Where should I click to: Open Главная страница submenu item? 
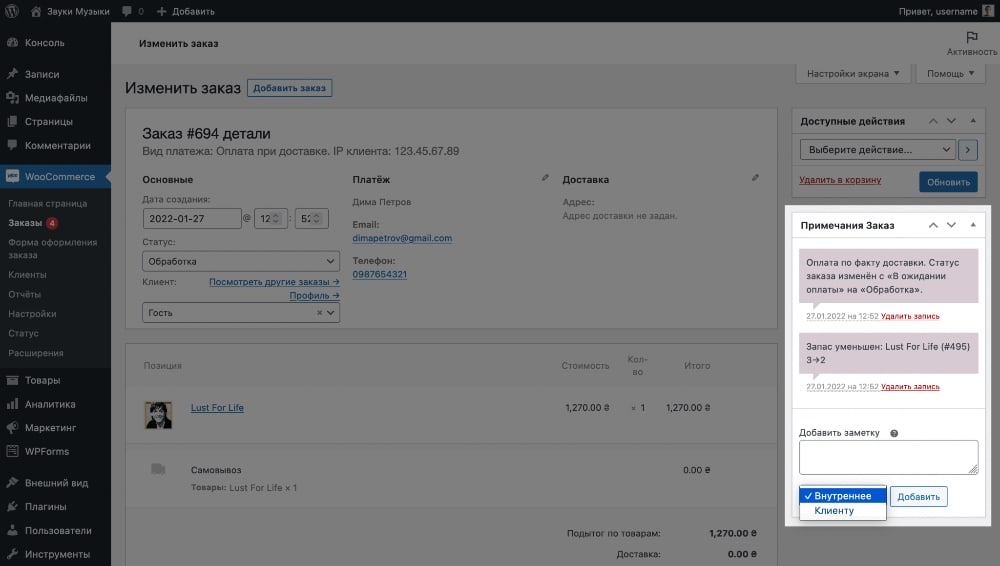(x=47, y=203)
